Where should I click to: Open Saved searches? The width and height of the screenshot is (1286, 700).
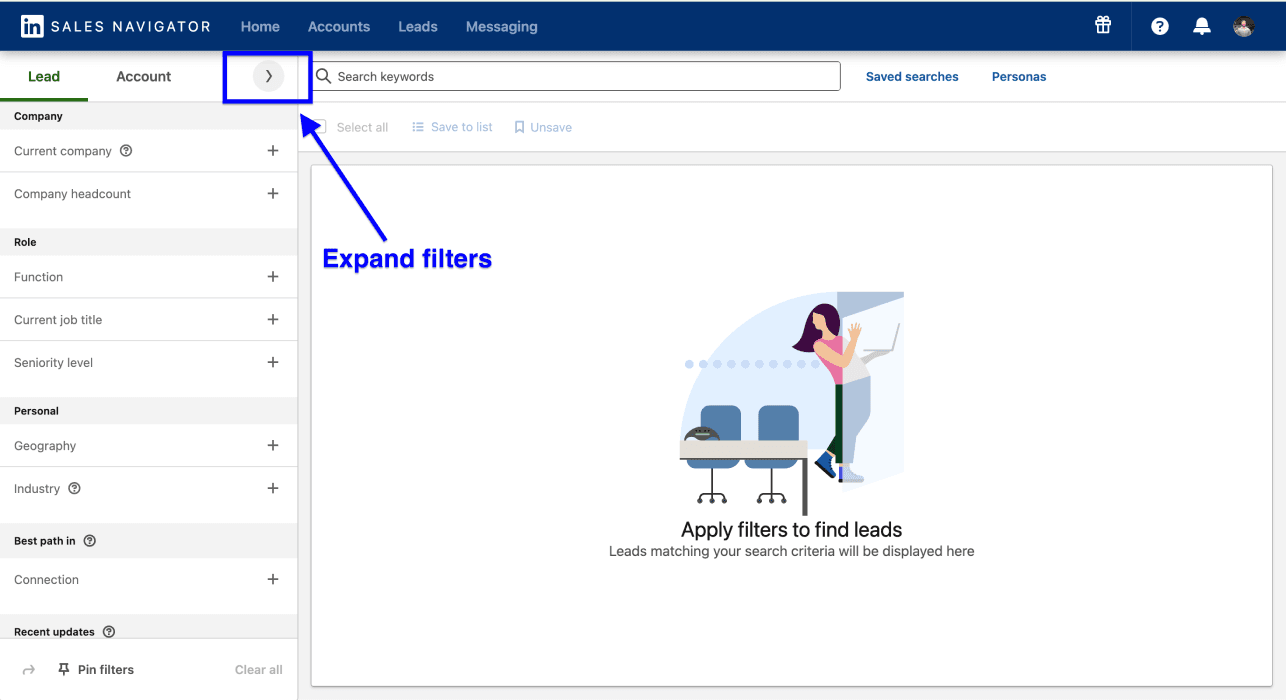[x=911, y=76]
